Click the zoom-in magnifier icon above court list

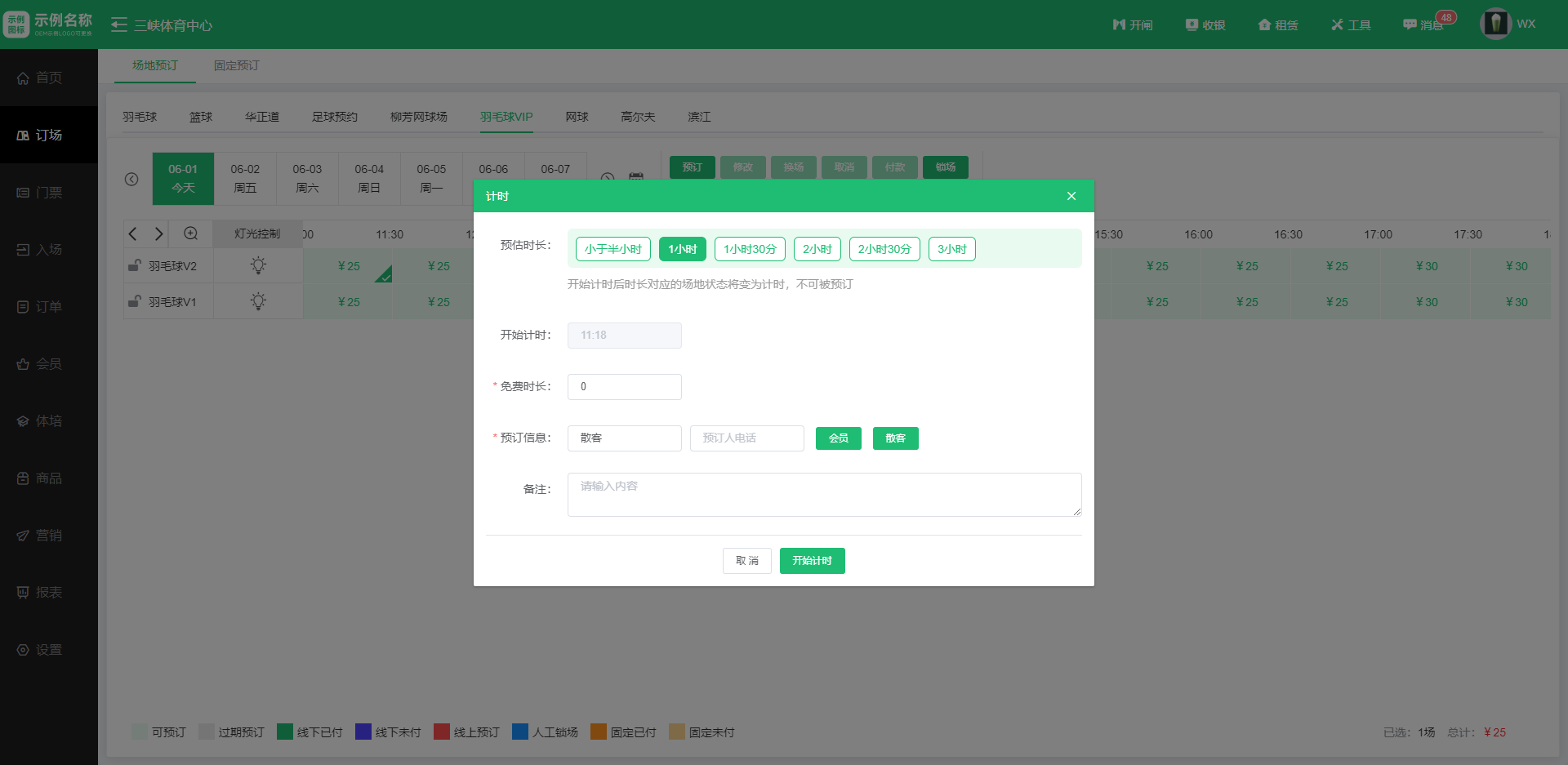click(x=190, y=234)
